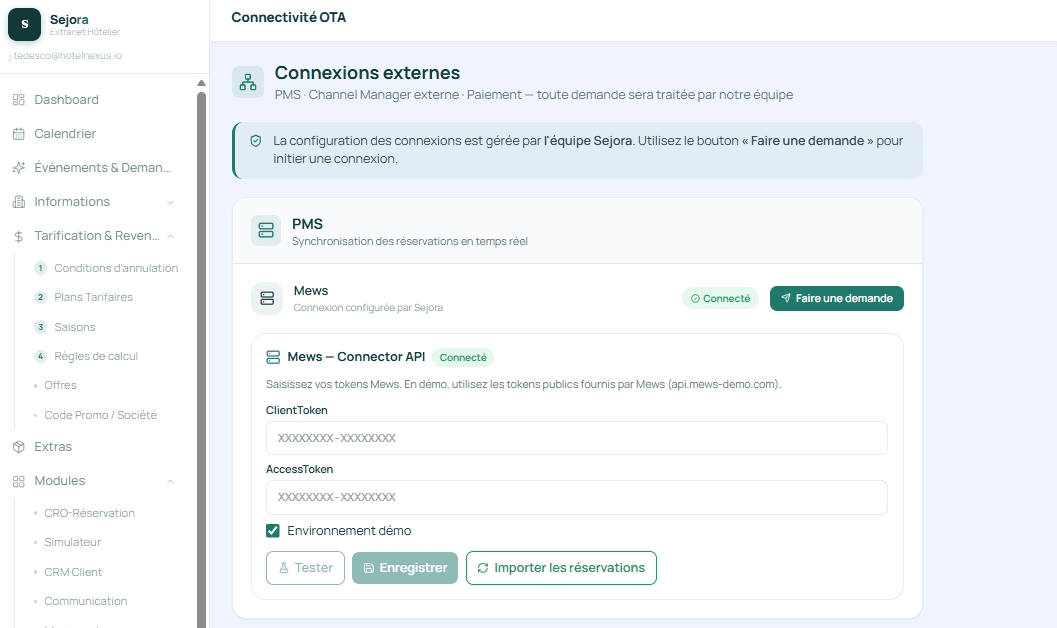This screenshot has height=628, width=1057.
Task: Click the ClientToken input field
Action: [x=576, y=438]
